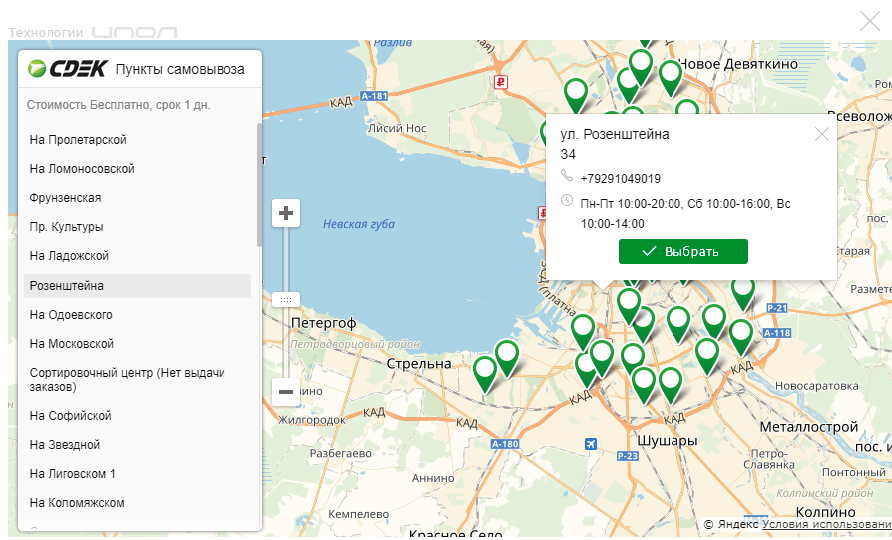This screenshot has height=540, width=892.
Task: Close the ул. Розенштейна info balloon
Action: 821,134
